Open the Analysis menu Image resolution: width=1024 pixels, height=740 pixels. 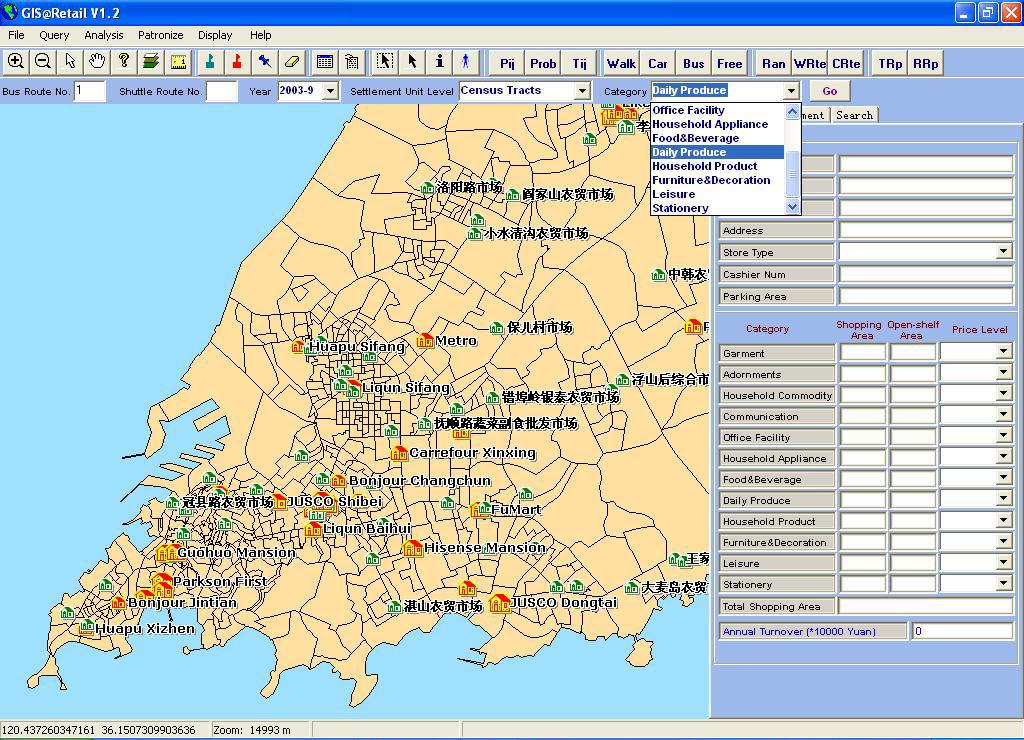pos(103,35)
